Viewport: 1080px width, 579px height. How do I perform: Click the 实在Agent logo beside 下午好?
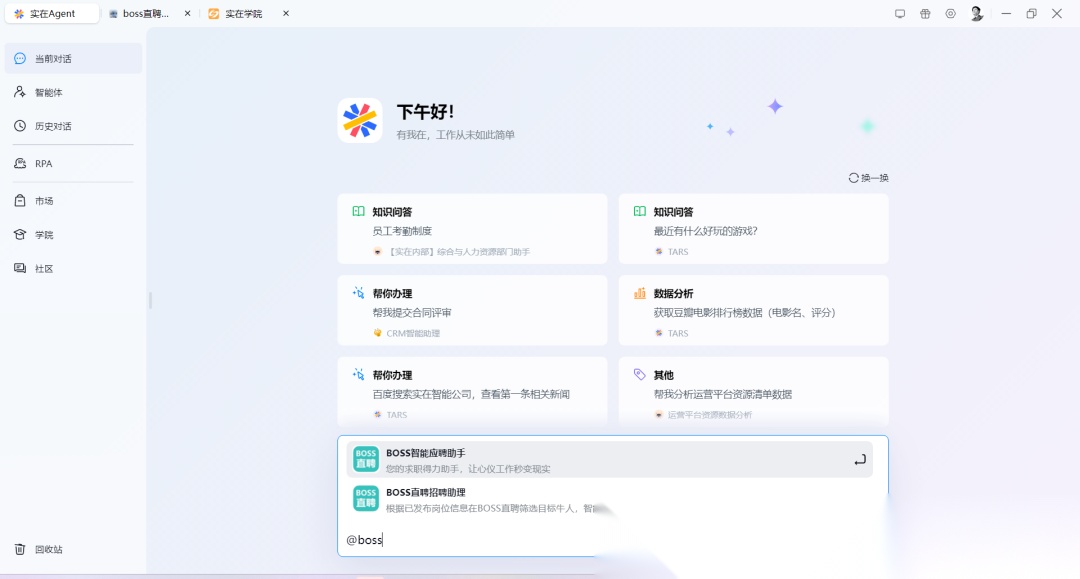pos(360,120)
